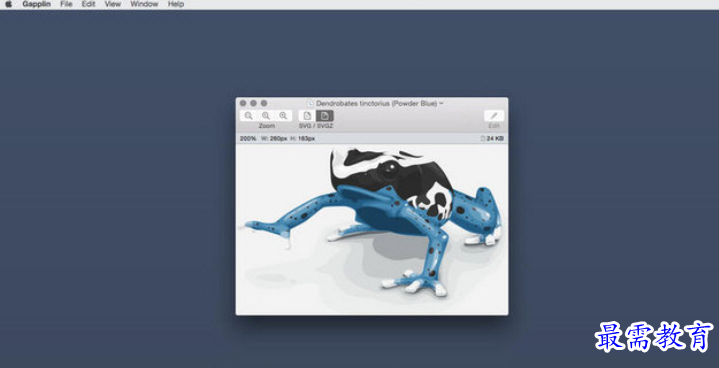Open the Gapplin application menu
The width and height of the screenshot is (719, 368).
click(x=37, y=4)
